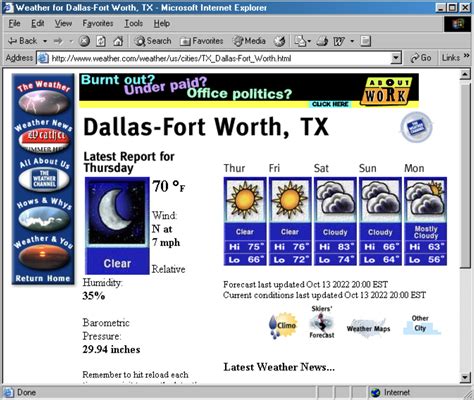Click the Latest Weather News heading
This screenshot has width=474, height=400.
279,367
